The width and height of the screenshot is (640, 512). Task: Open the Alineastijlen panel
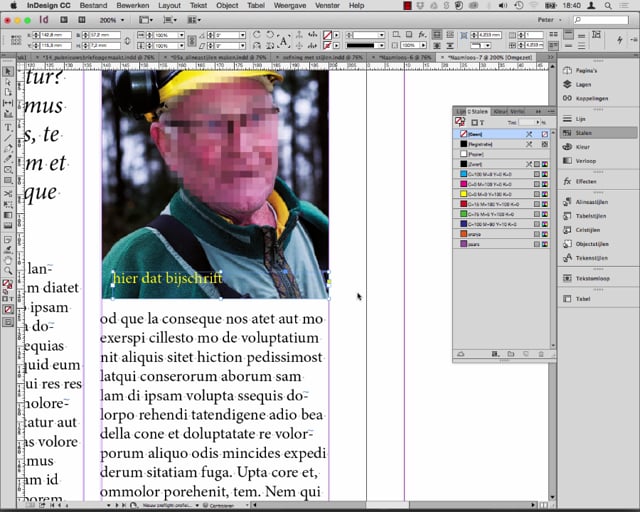click(592, 202)
